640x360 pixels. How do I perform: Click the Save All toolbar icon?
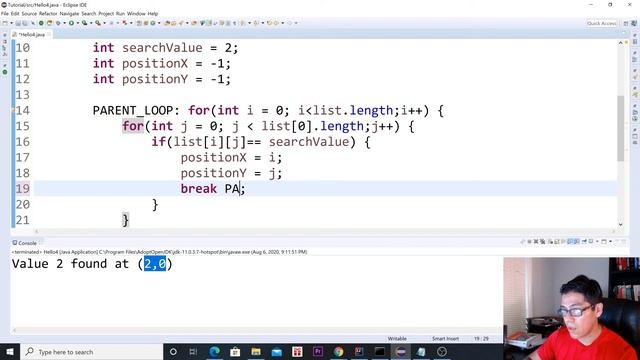tap(25, 23)
